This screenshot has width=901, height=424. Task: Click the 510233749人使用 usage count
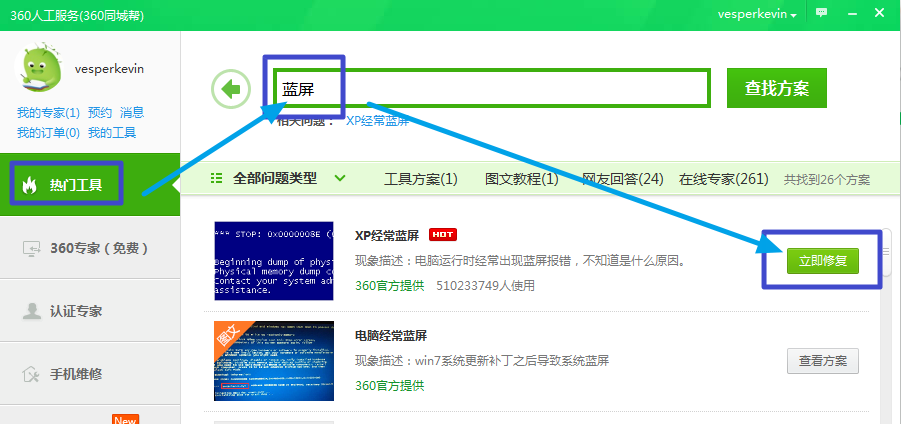point(486,285)
